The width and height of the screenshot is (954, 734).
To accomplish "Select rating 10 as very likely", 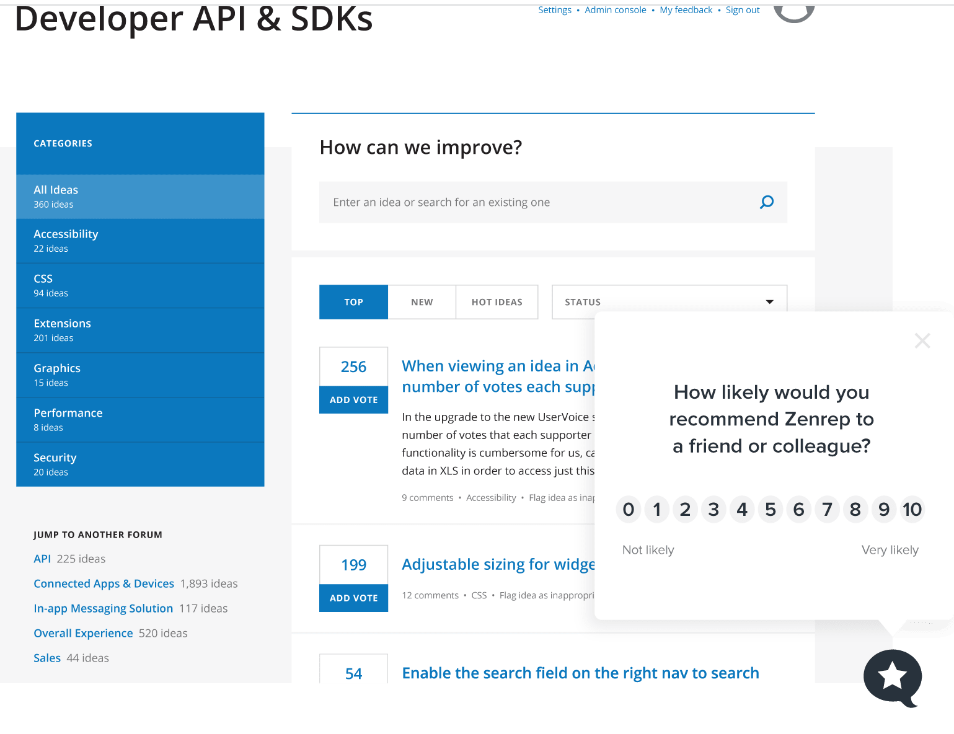I will [x=911, y=510].
